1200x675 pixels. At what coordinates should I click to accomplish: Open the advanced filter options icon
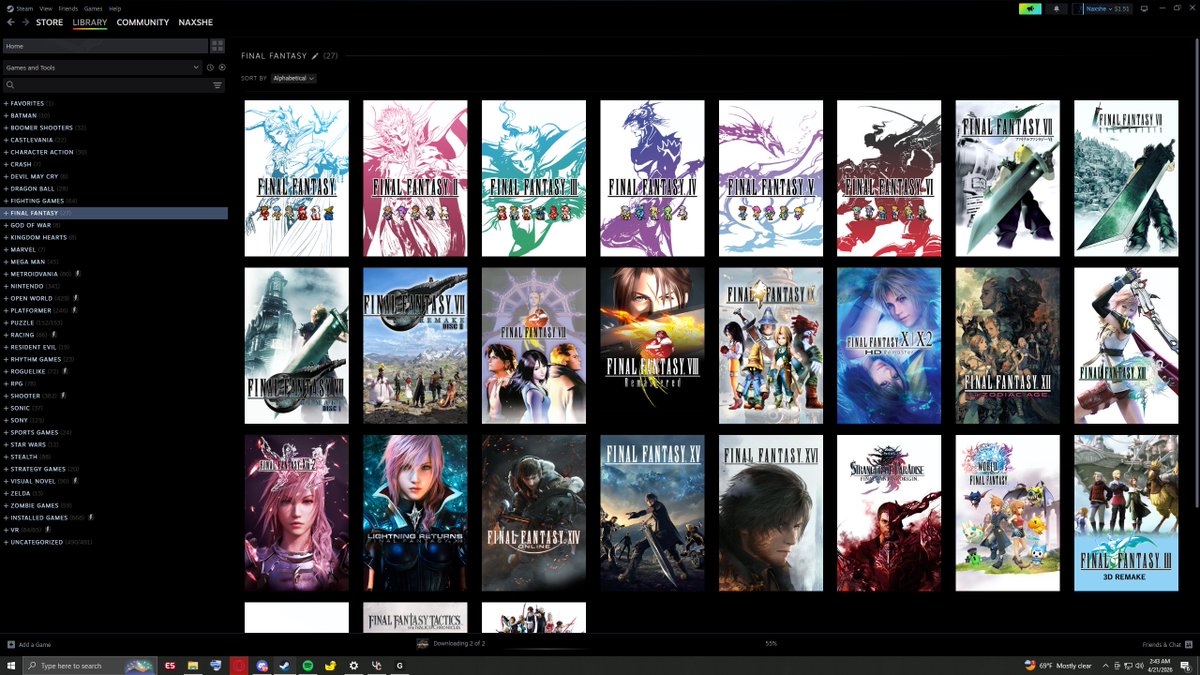click(217, 85)
